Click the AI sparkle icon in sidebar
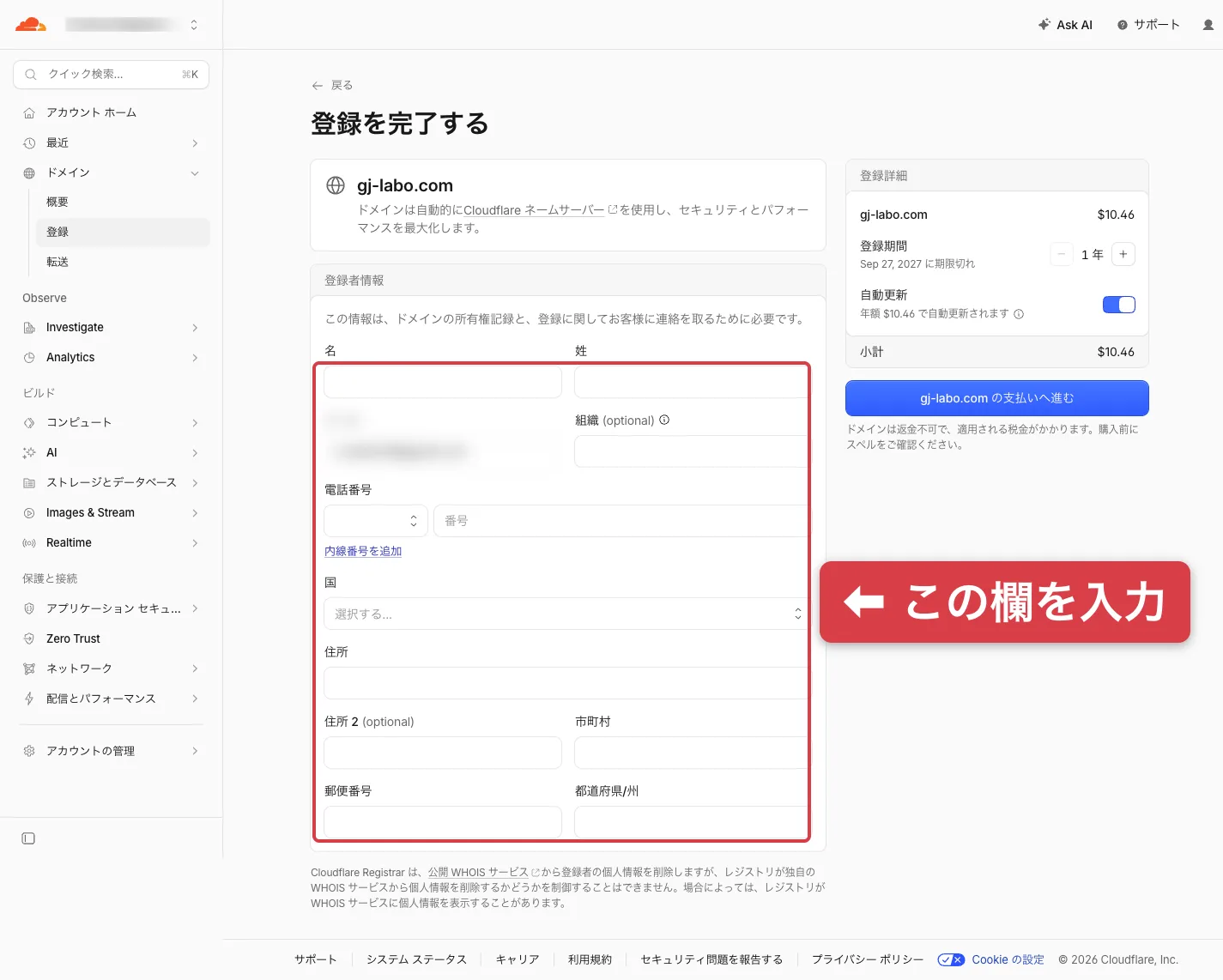The image size is (1223, 980). click(x=29, y=452)
